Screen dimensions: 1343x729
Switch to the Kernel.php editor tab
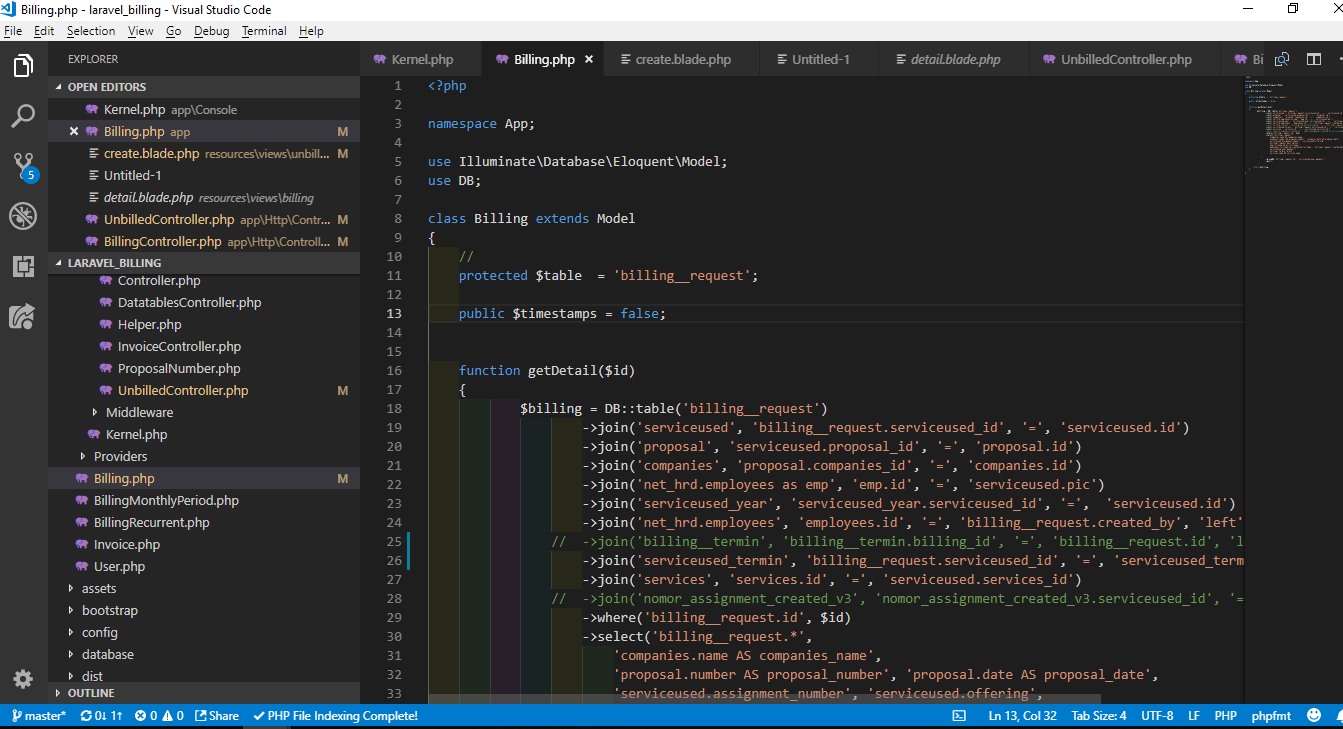tap(420, 60)
